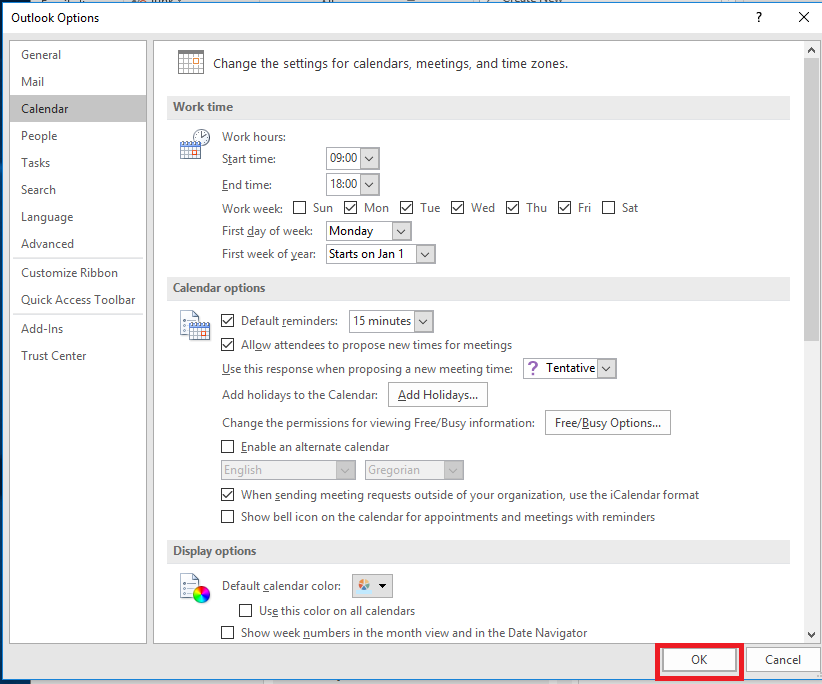Uncheck the Fri work week checkbox
The width and height of the screenshot is (822, 684).
(x=564, y=208)
